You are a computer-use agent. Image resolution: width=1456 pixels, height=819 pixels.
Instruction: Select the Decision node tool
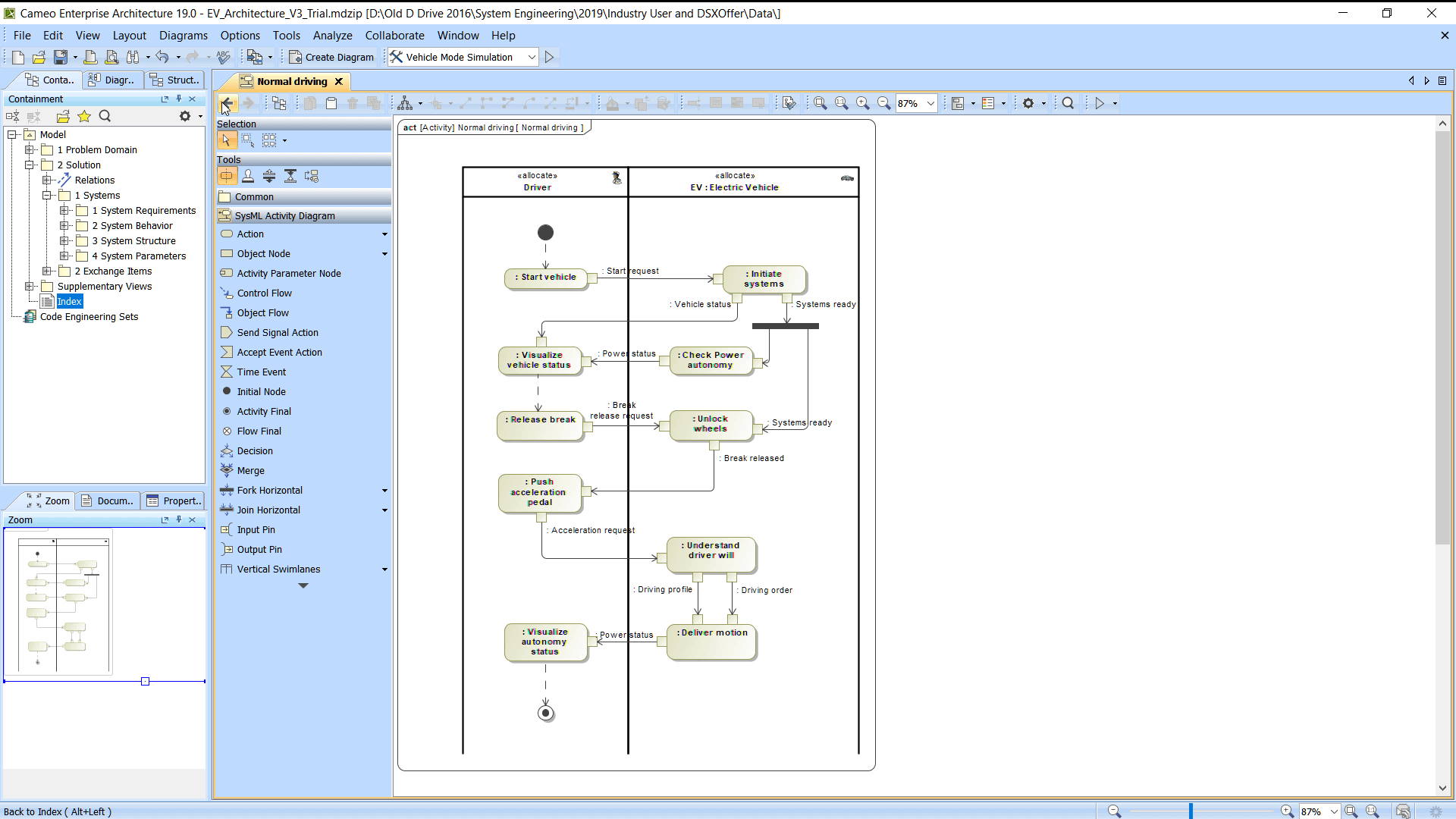click(x=255, y=450)
